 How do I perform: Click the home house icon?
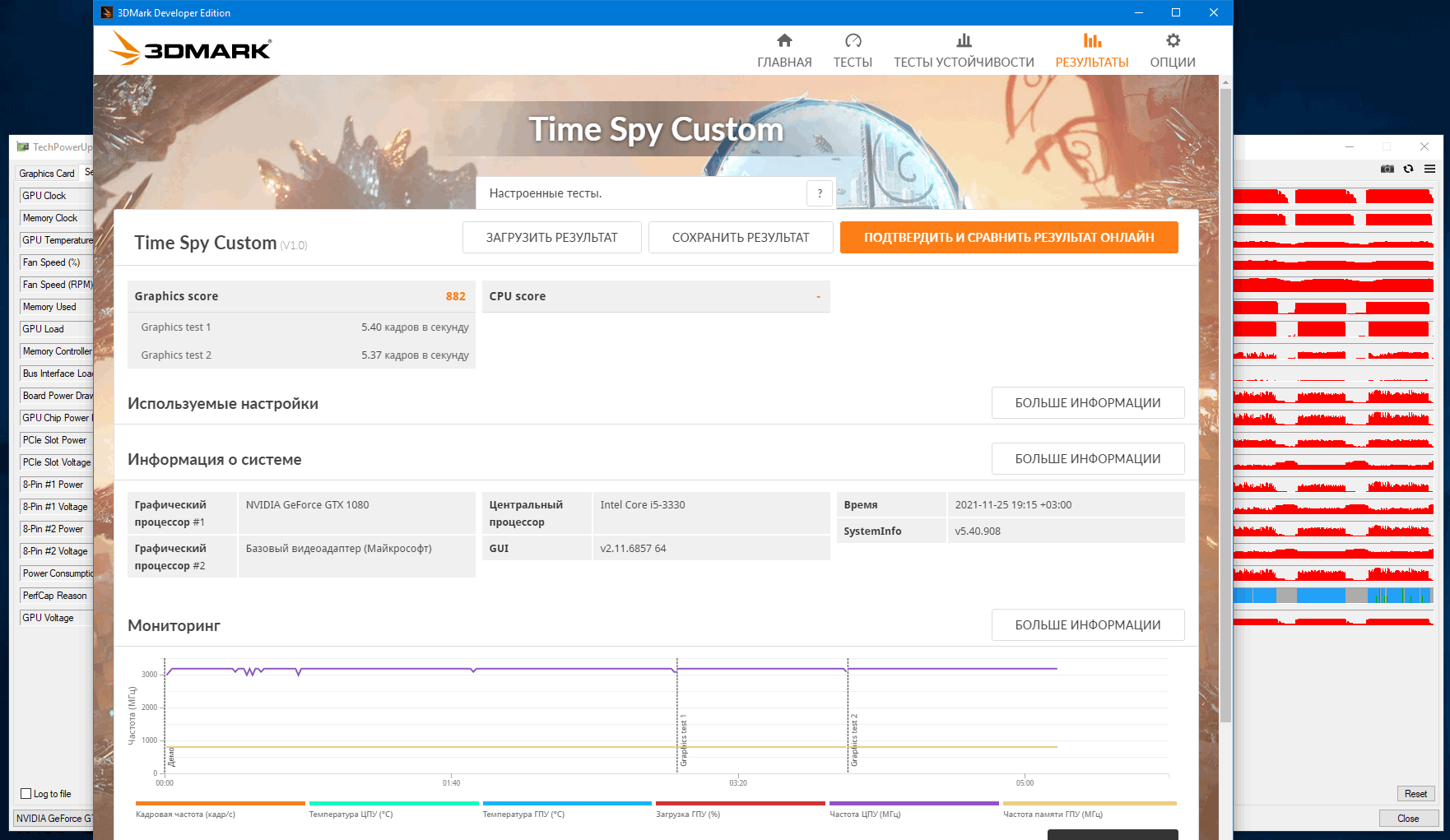[x=784, y=40]
